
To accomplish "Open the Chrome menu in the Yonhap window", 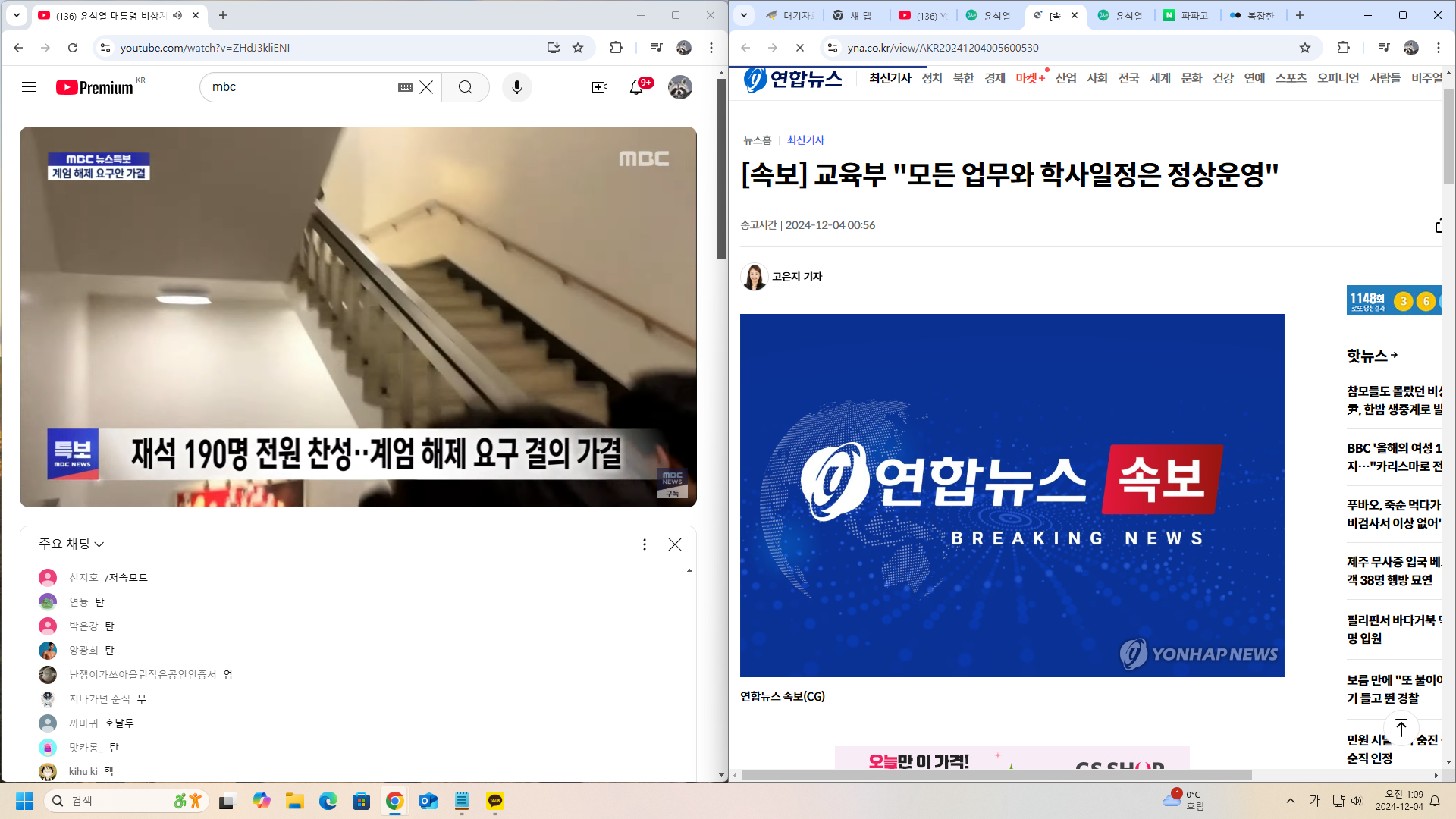I will coord(1439,48).
